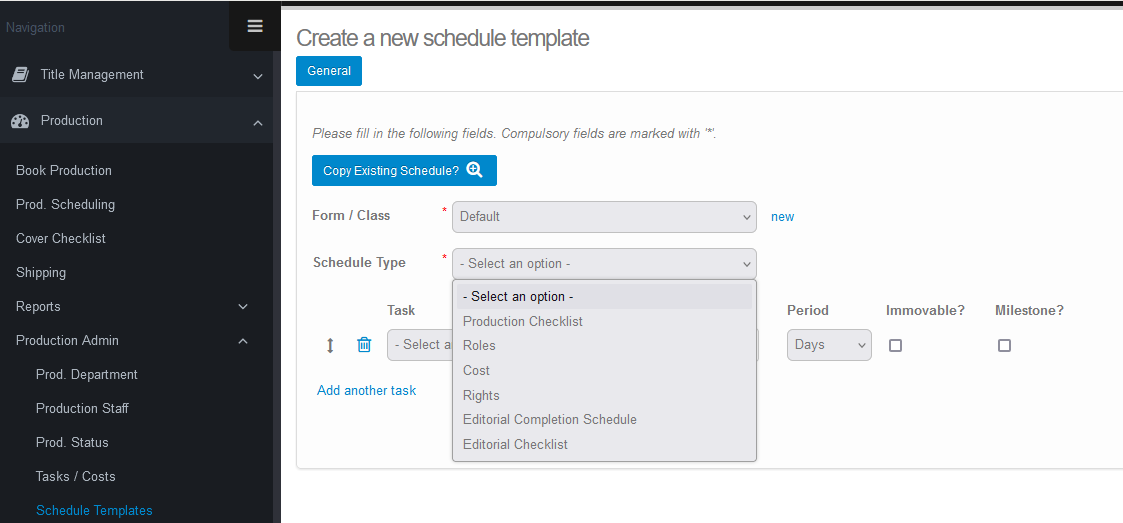Collapse the Production Admin section
This screenshot has width=1123, height=523.
243,341
